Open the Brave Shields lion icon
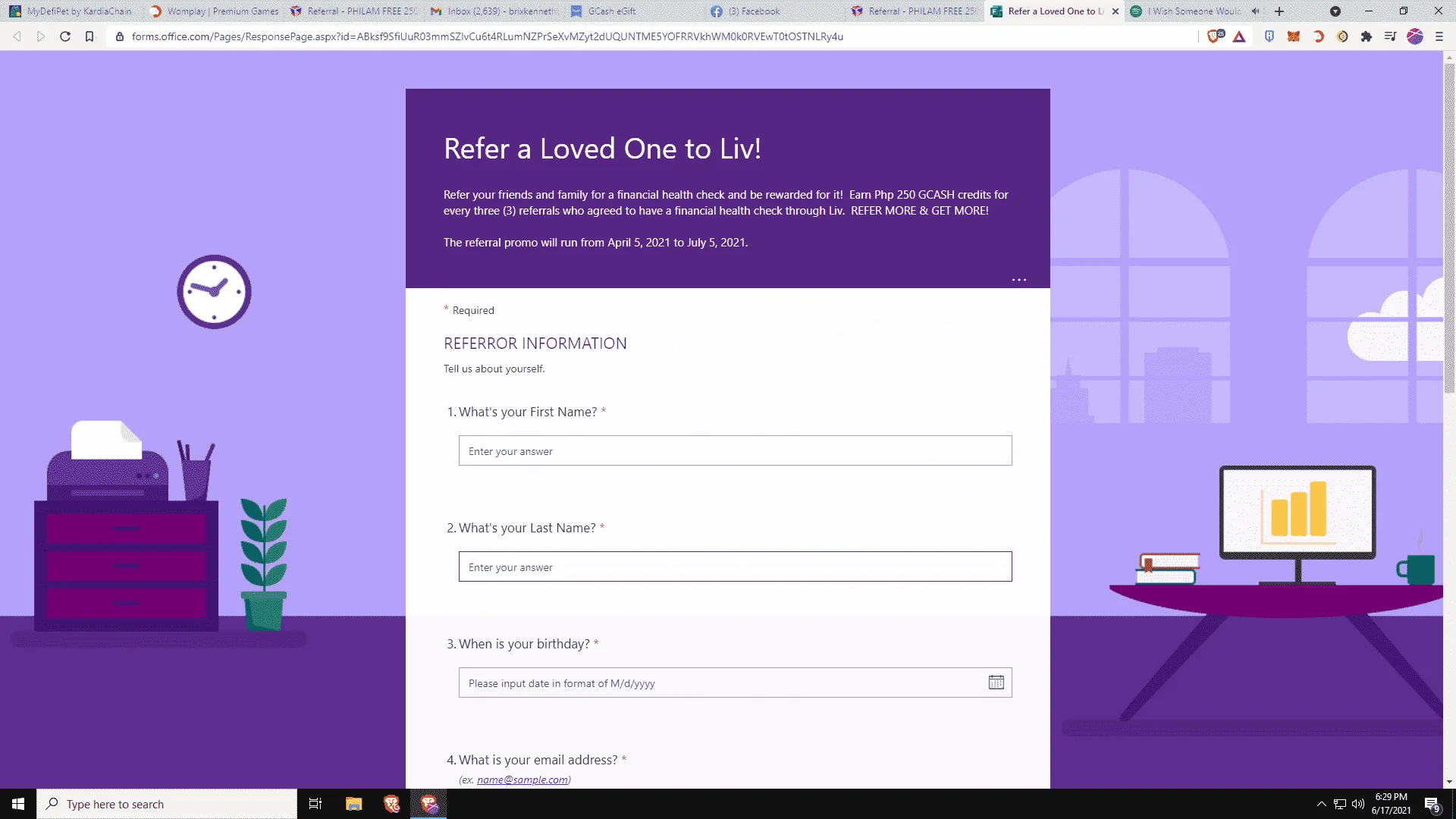 (1215, 36)
